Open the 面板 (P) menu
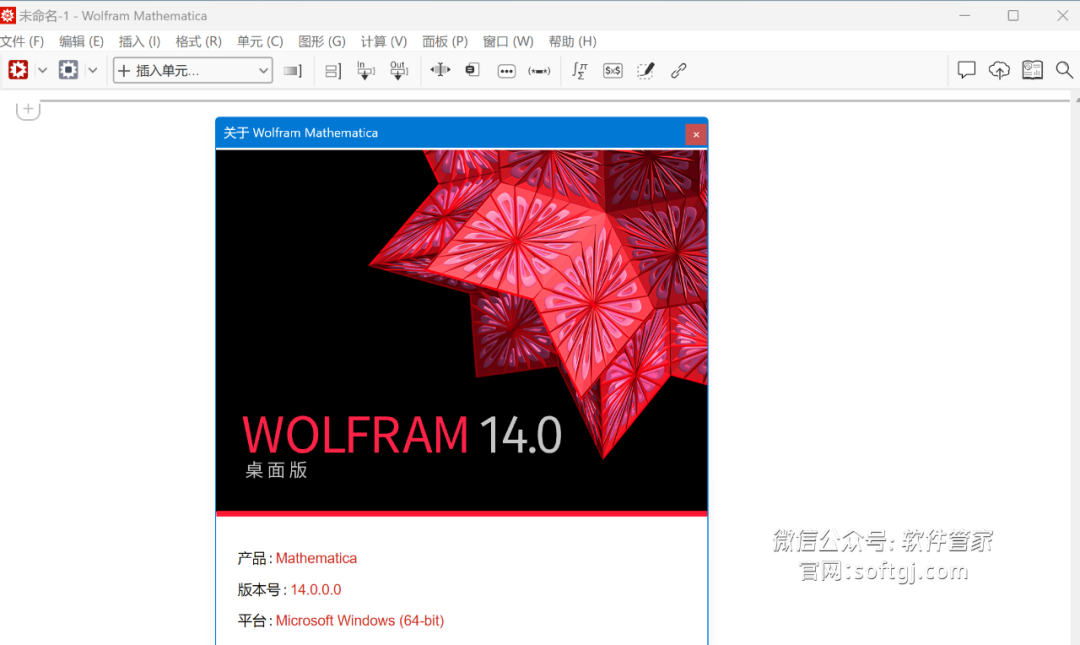This screenshot has height=645, width=1080. (x=445, y=41)
